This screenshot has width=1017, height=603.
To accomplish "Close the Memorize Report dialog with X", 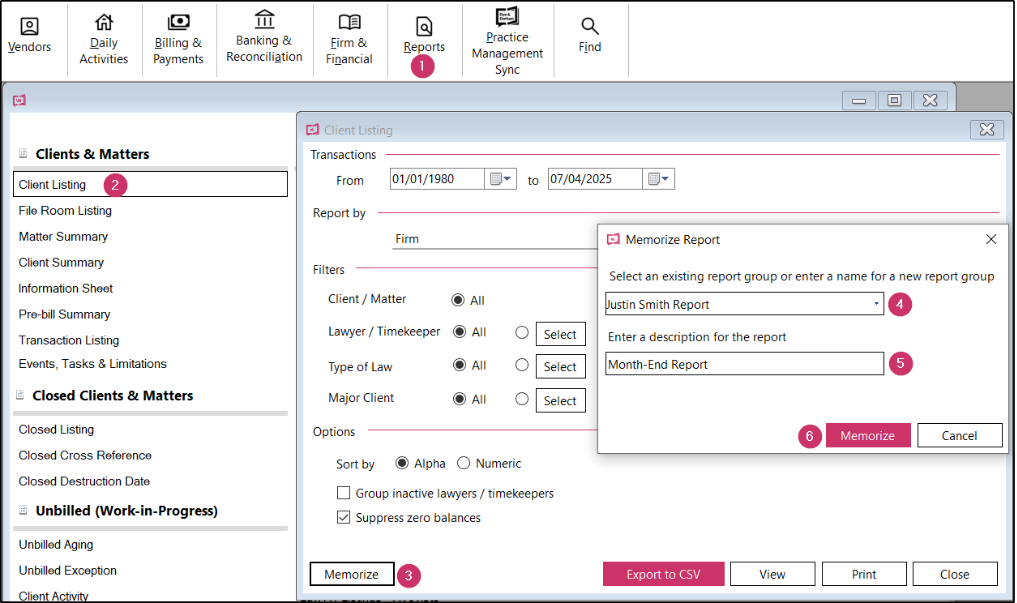I will 991,239.
